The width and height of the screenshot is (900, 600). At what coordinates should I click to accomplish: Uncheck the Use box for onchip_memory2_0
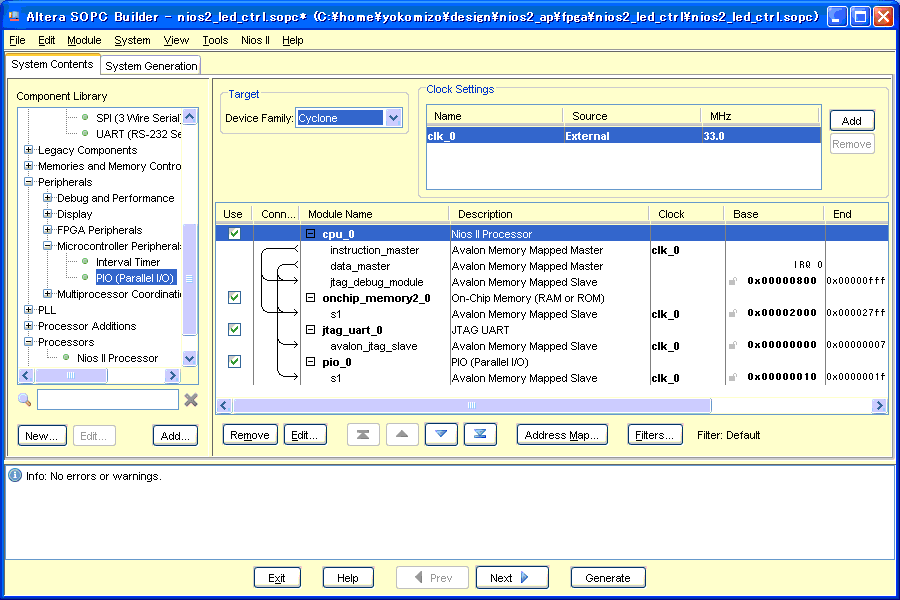(x=234, y=297)
